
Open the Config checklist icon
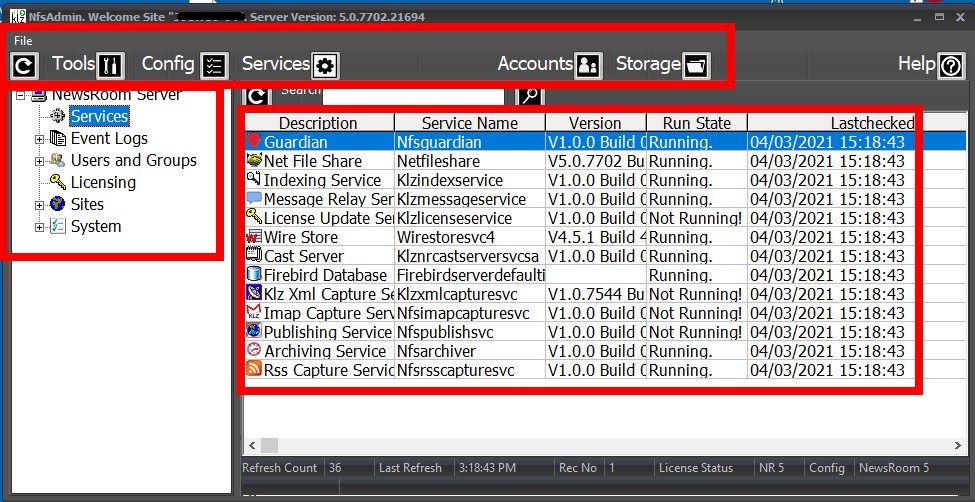(x=214, y=65)
